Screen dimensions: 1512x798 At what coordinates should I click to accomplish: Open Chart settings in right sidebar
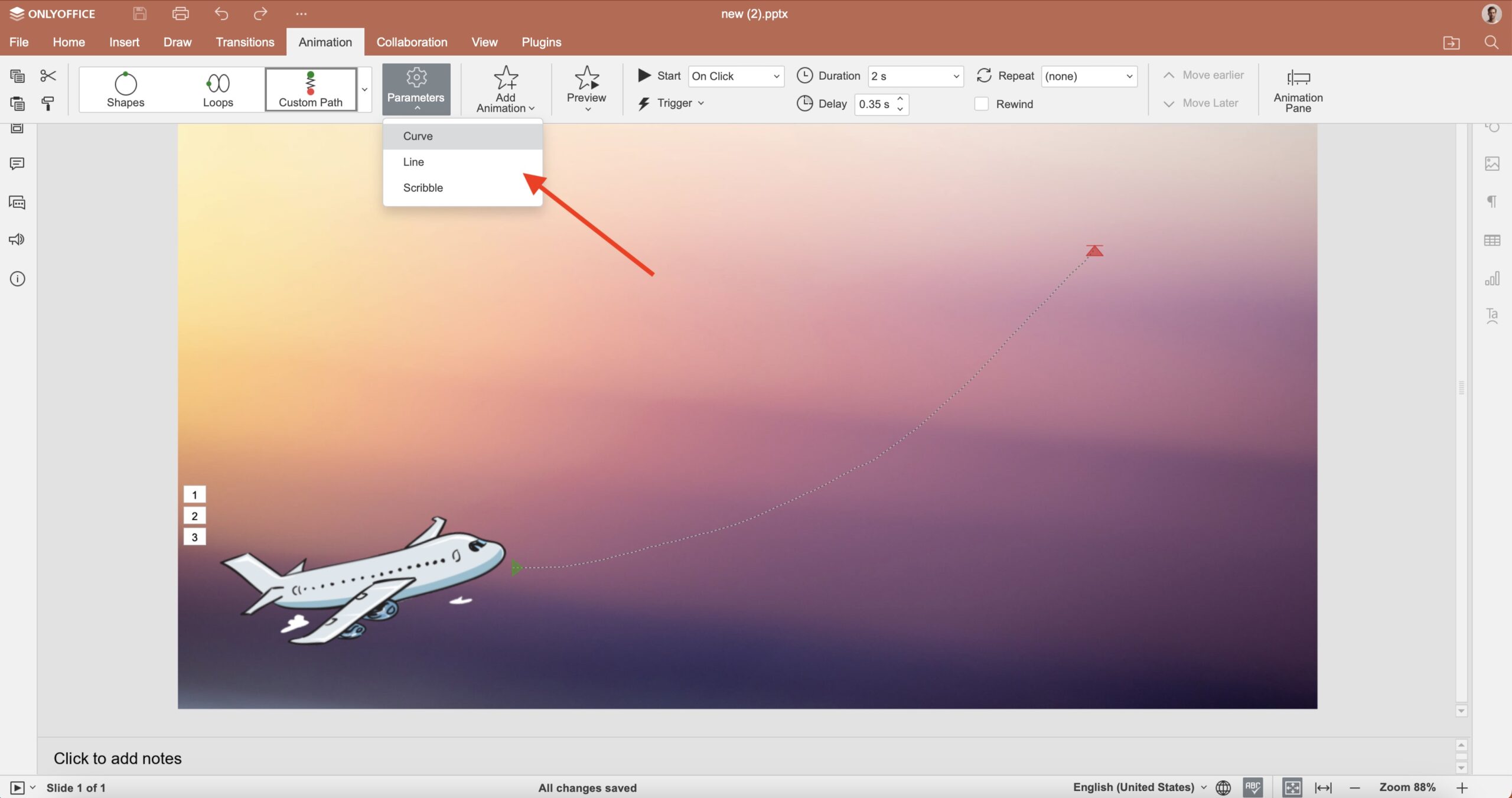point(1492,278)
